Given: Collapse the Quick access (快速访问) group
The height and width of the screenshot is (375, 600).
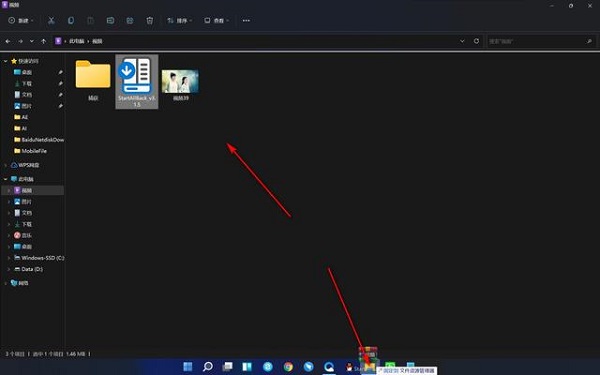Looking at the screenshot, I should (5, 61).
